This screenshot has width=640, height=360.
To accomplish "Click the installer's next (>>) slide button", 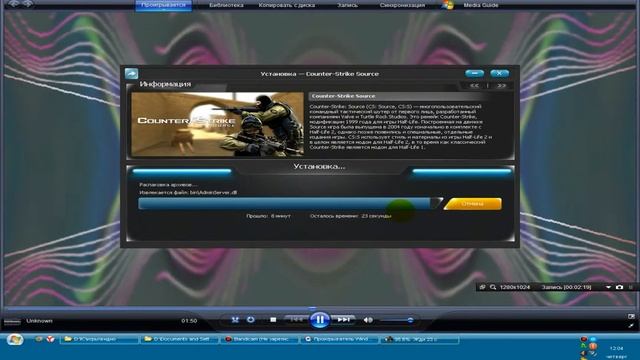I will click(502, 86).
